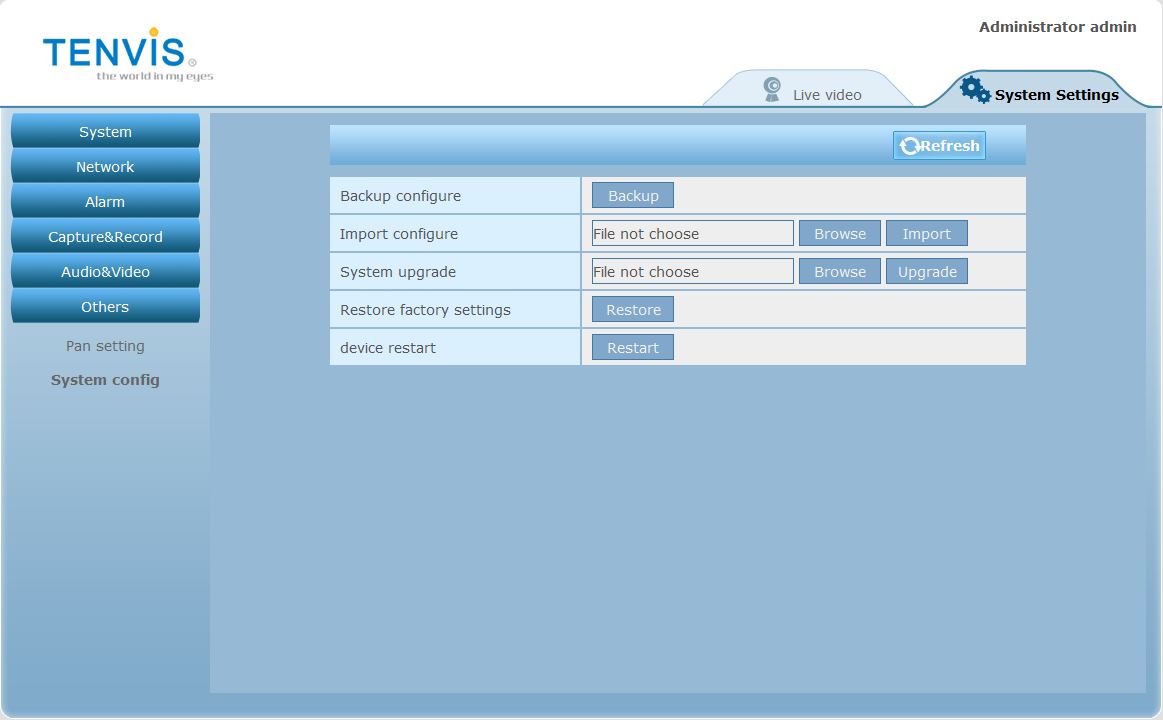
Task: Collapse the Others sidebar section
Action: tap(105, 307)
